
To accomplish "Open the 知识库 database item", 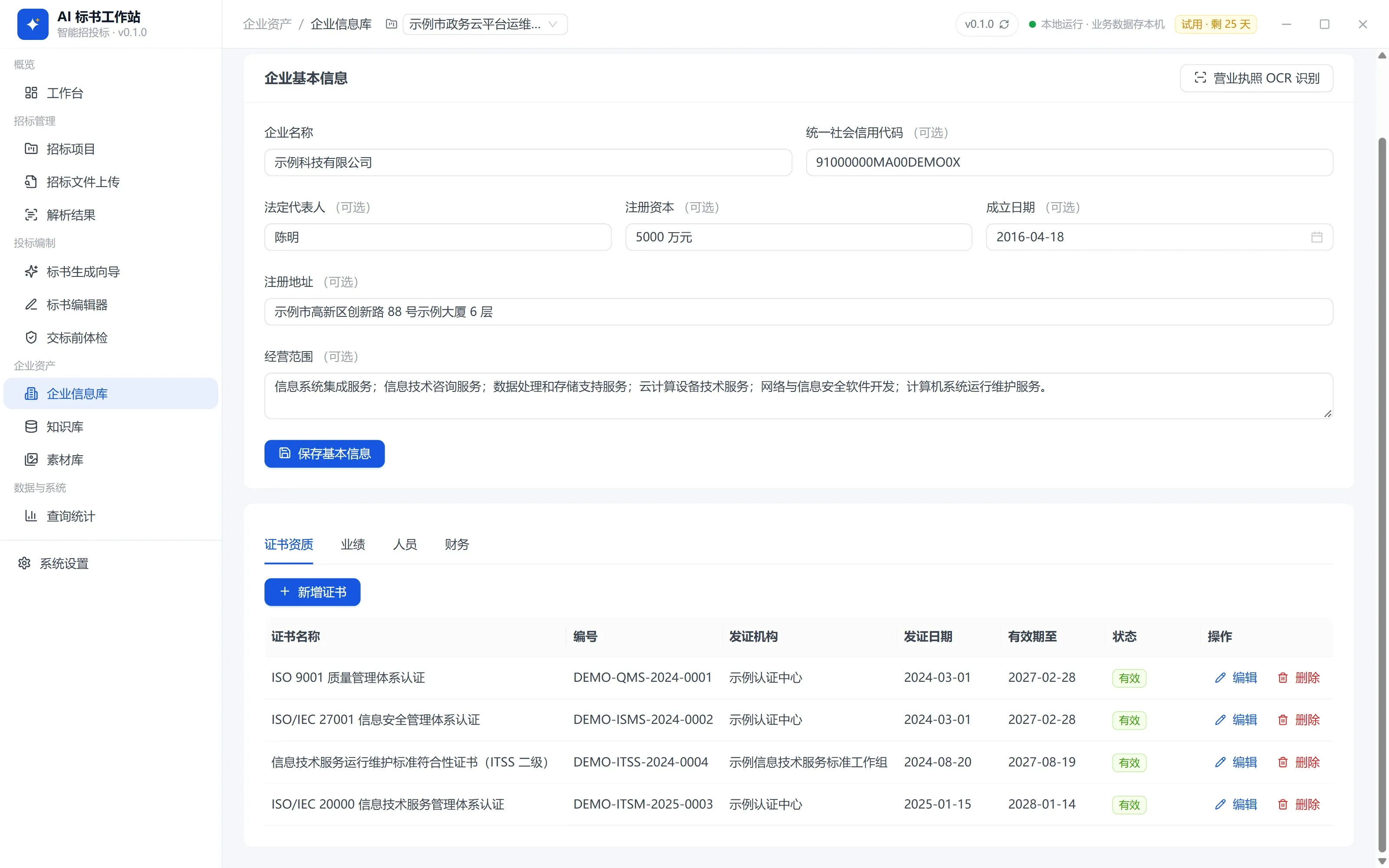I will [x=111, y=427].
